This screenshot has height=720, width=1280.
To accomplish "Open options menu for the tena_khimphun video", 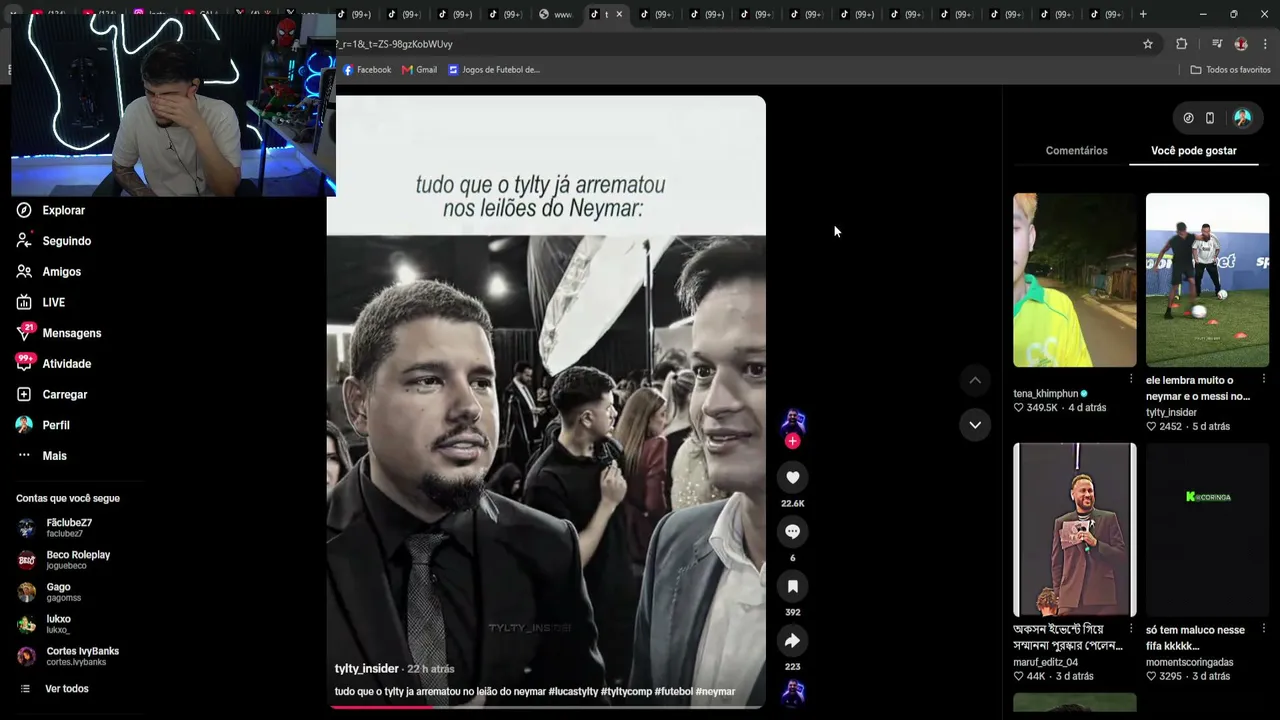I will (1131, 379).
